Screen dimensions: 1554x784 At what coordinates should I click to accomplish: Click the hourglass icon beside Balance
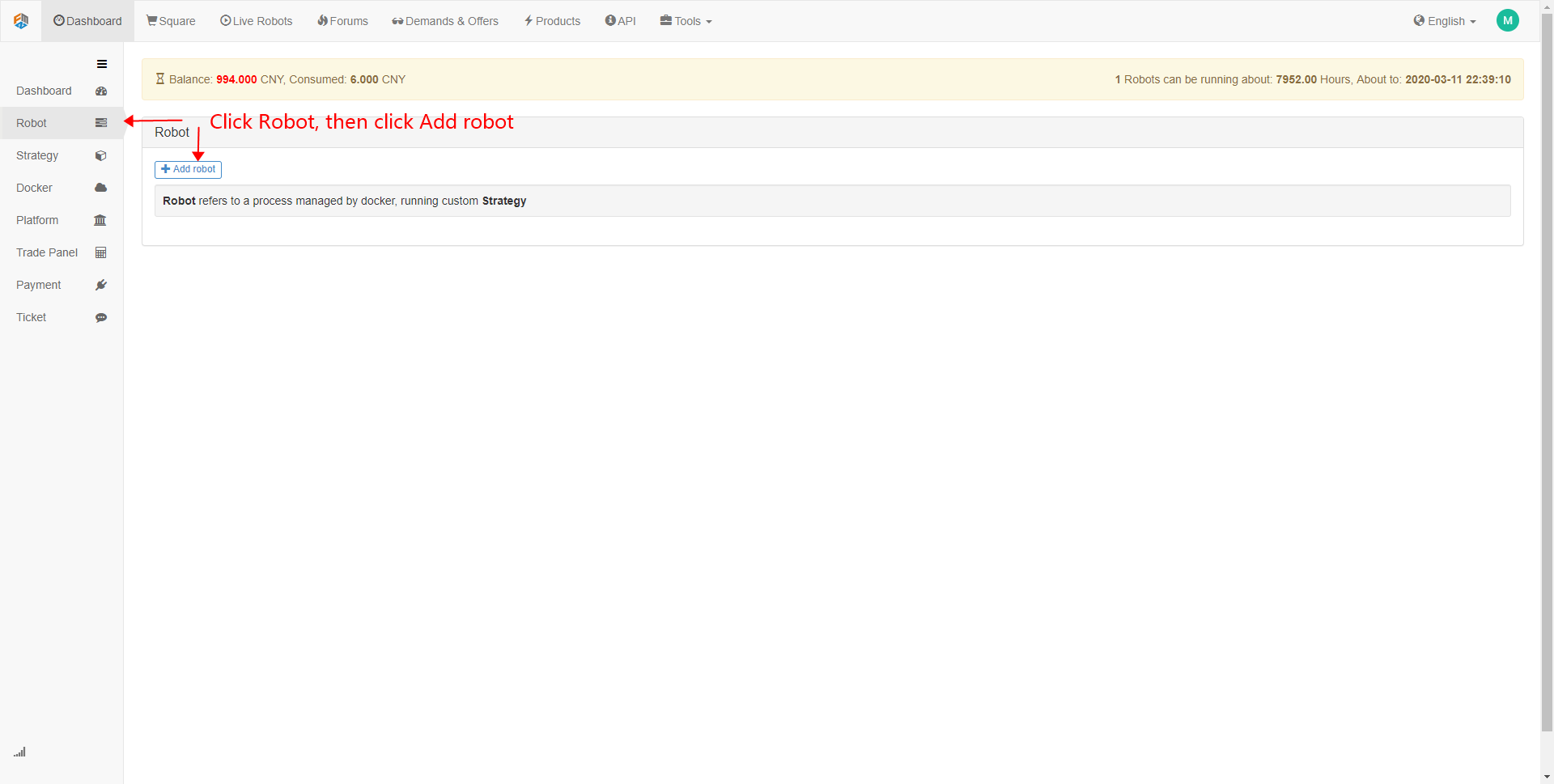tap(160, 79)
